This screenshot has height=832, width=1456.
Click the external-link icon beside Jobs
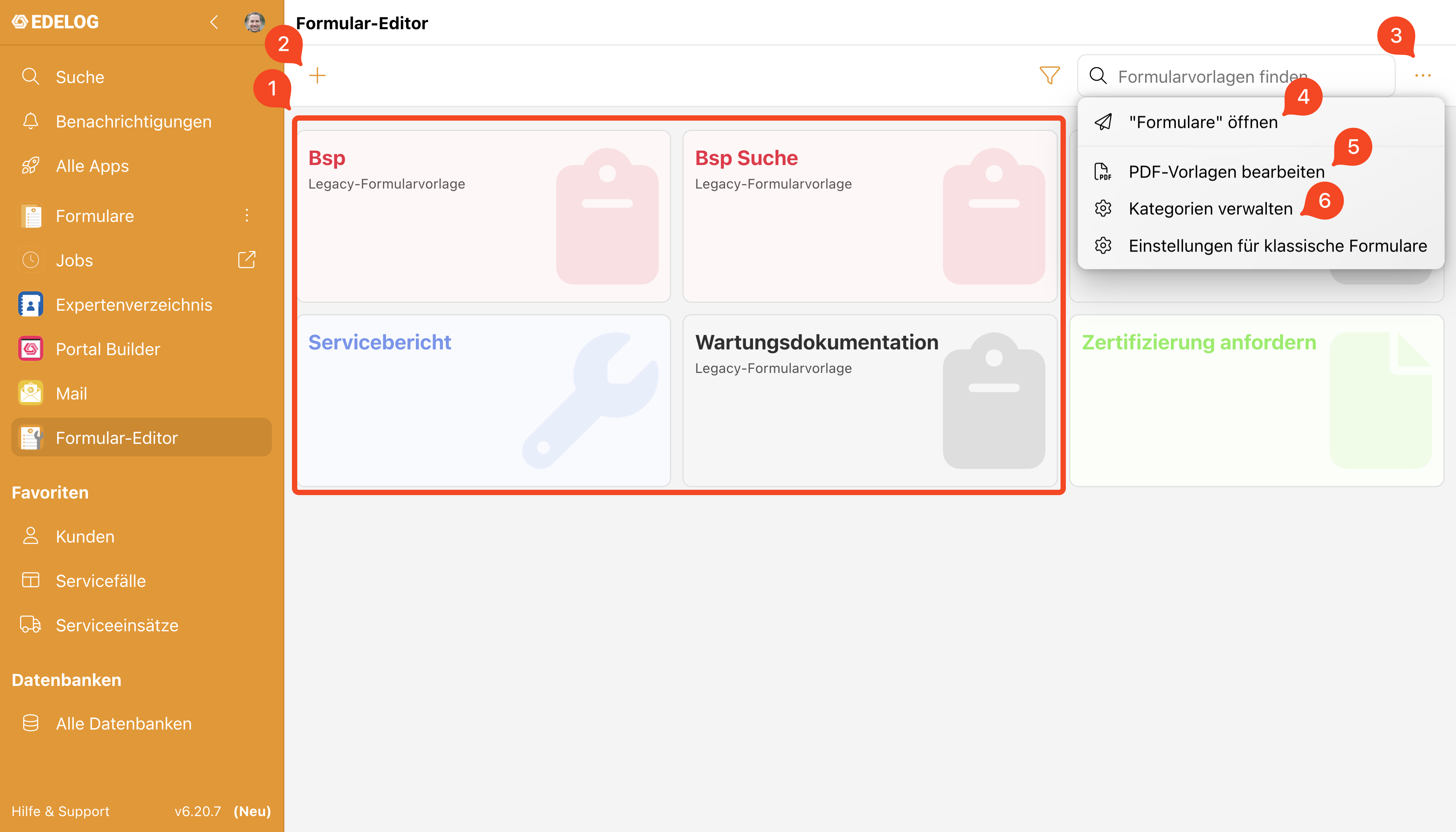pyautogui.click(x=247, y=260)
